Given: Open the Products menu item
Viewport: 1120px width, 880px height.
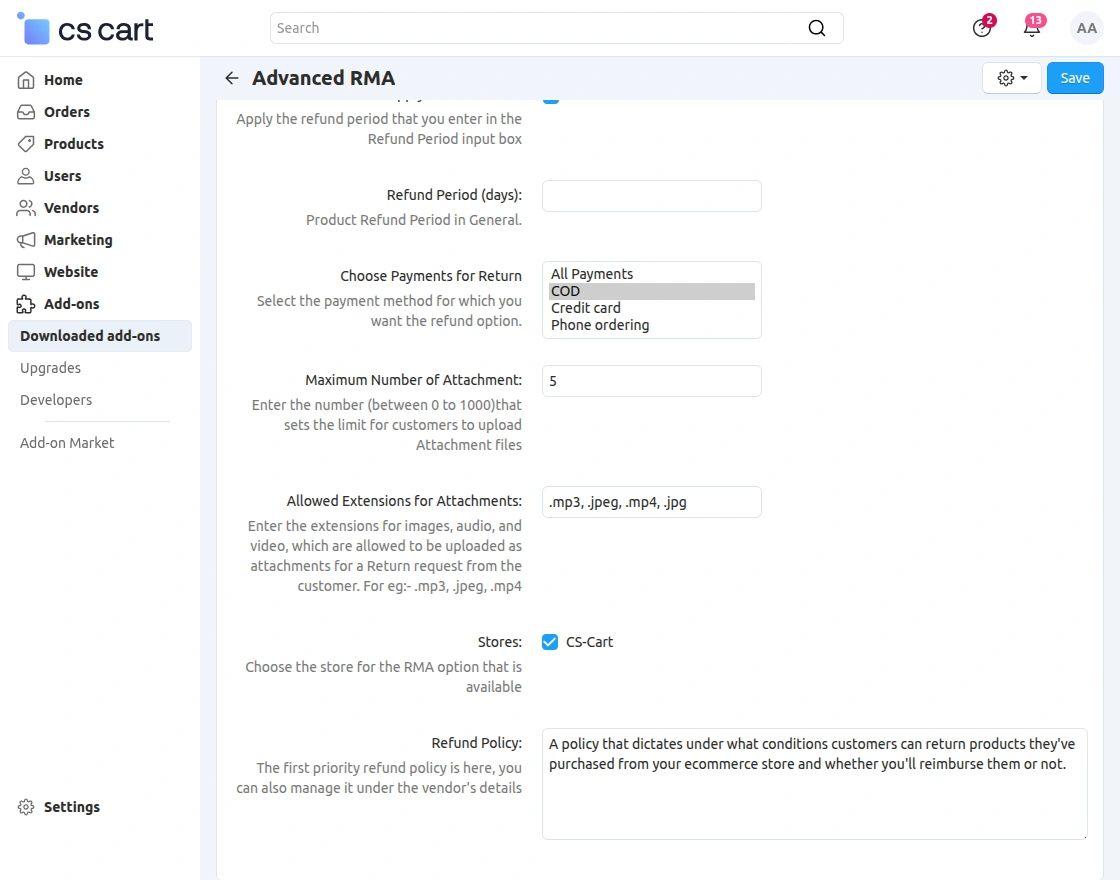Looking at the screenshot, I should (73, 144).
